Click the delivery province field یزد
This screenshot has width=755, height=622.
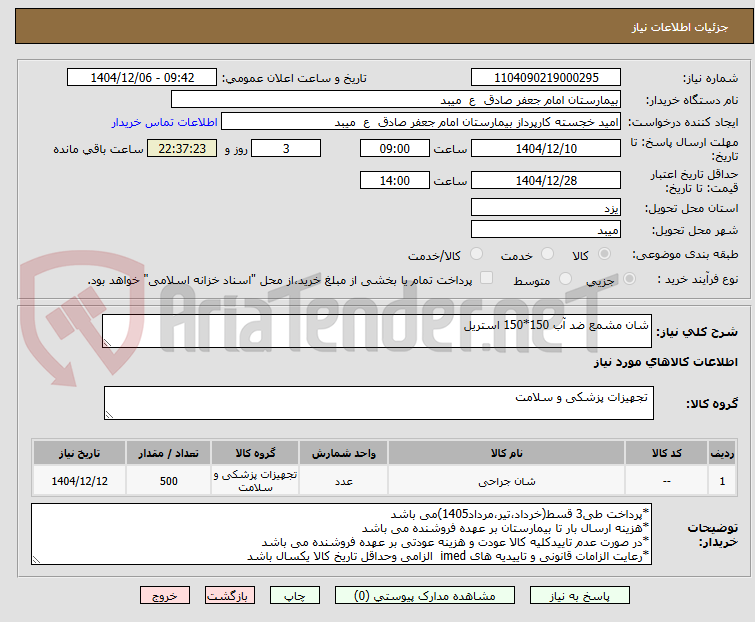pyautogui.click(x=546, y=207)
